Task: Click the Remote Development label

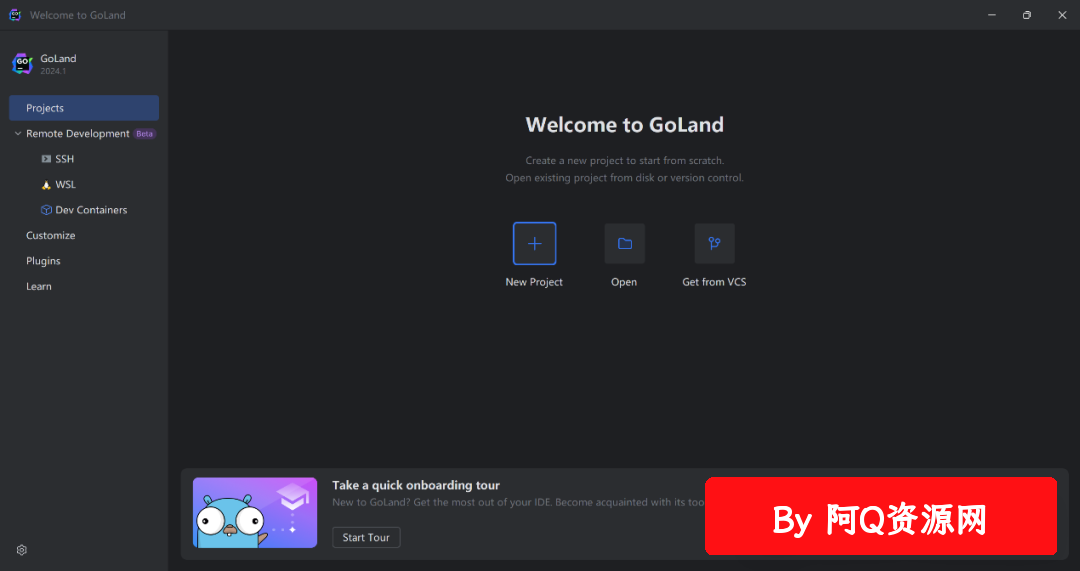Action: pyautogui.click(x=78, y=134)
